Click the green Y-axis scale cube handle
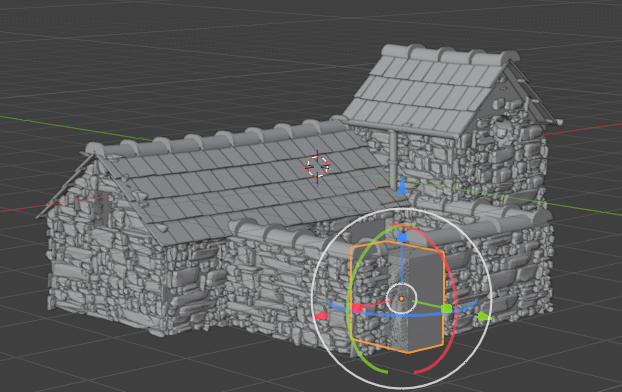Viewport: 622px width, 392px height. [x=447, y=309]
